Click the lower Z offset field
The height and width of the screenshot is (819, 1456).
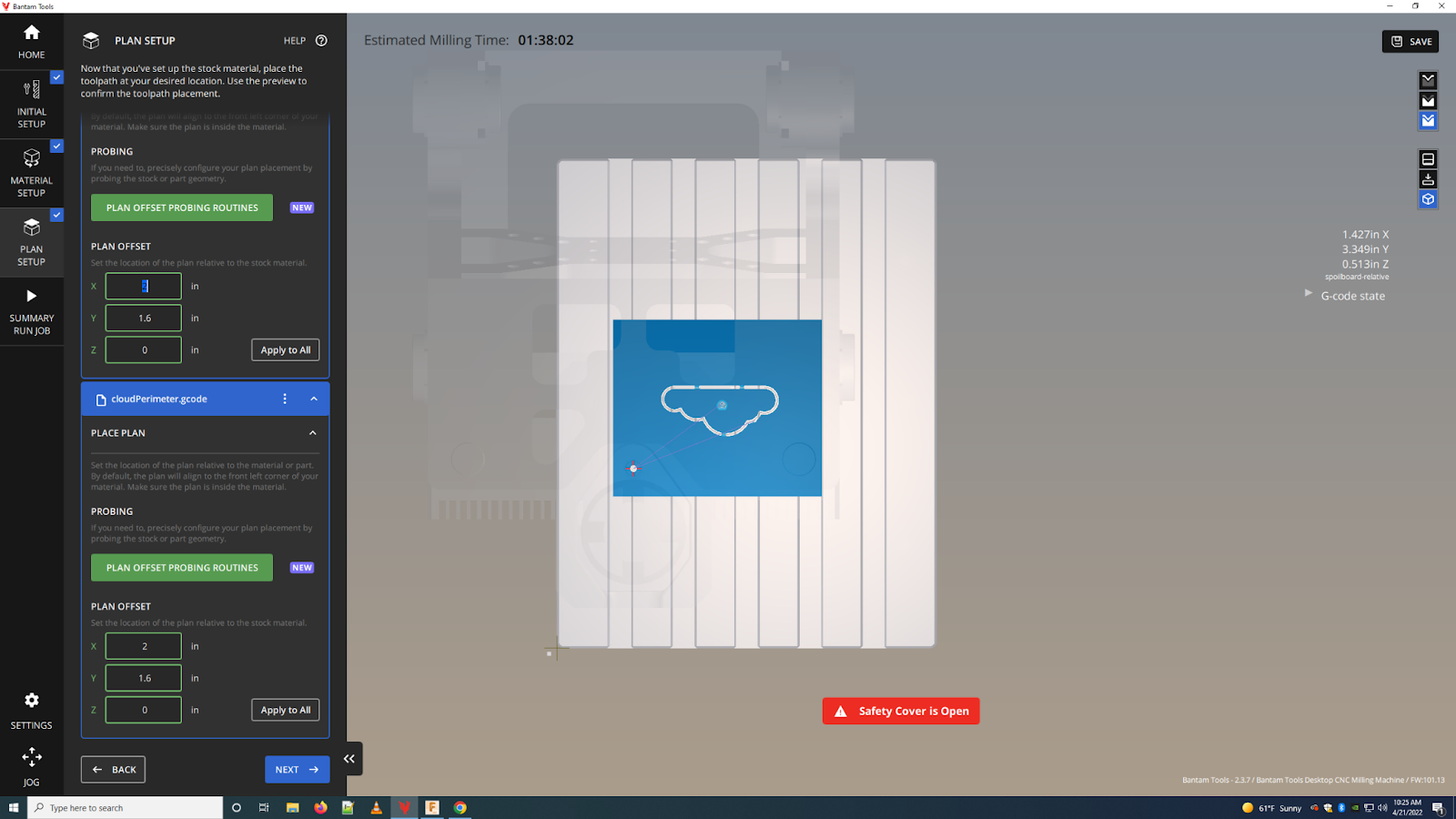click(144, 710)
